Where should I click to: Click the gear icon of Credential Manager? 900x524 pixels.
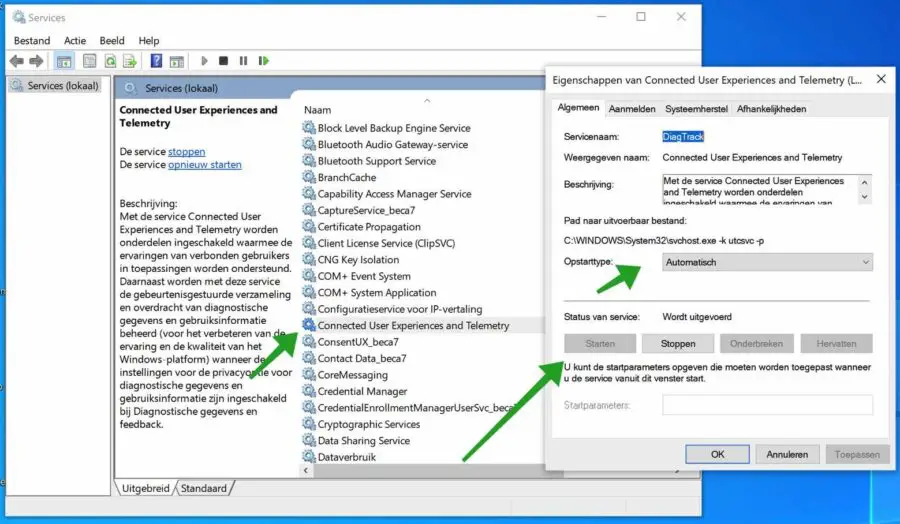coord(309,391)
